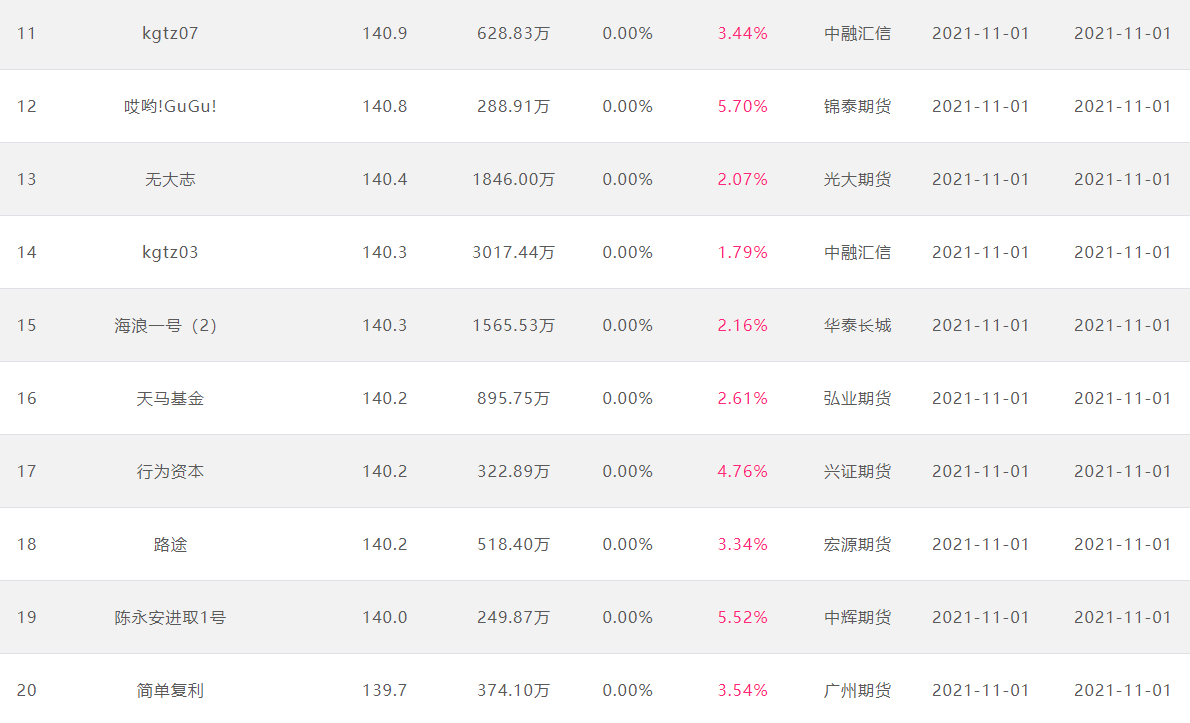
Task: Open the 无大志 account entry
Action: point(170,179)
